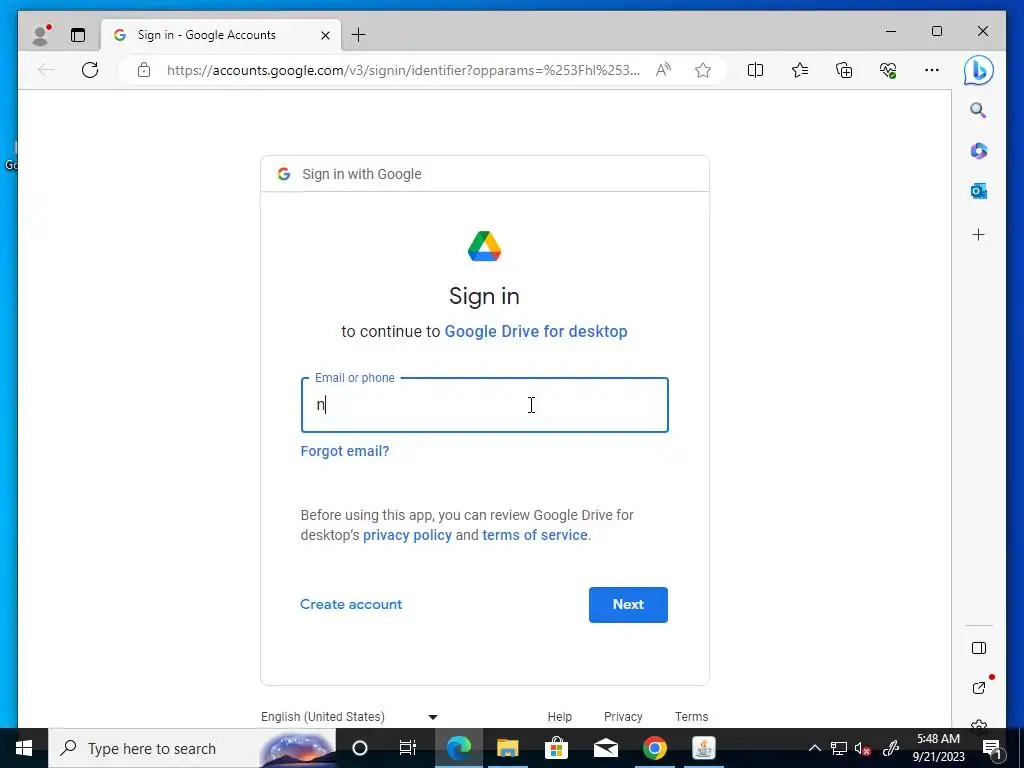Activate Read aloud icon in address bar
1024x768 pixels.
click(x=664, y=70)
